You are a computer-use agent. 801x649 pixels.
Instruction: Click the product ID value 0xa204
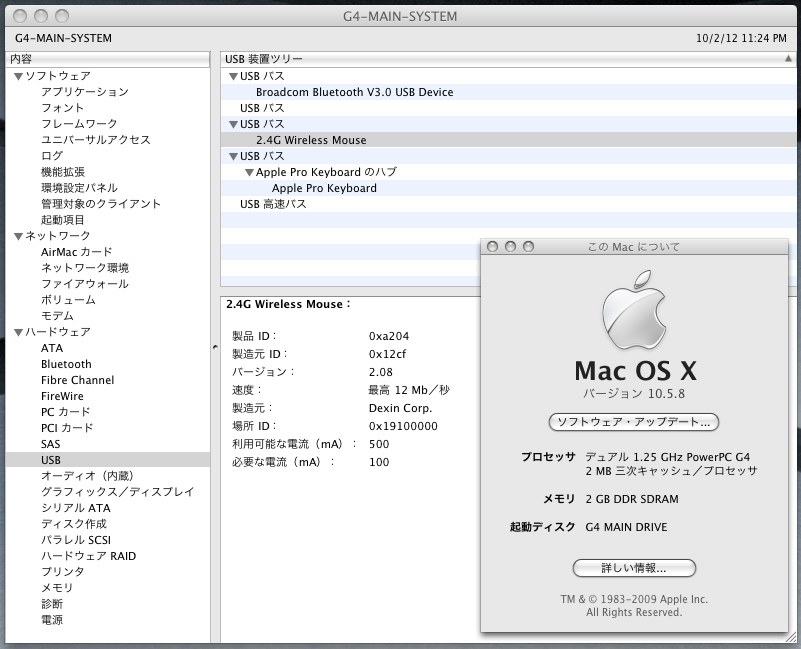point(389,336)
